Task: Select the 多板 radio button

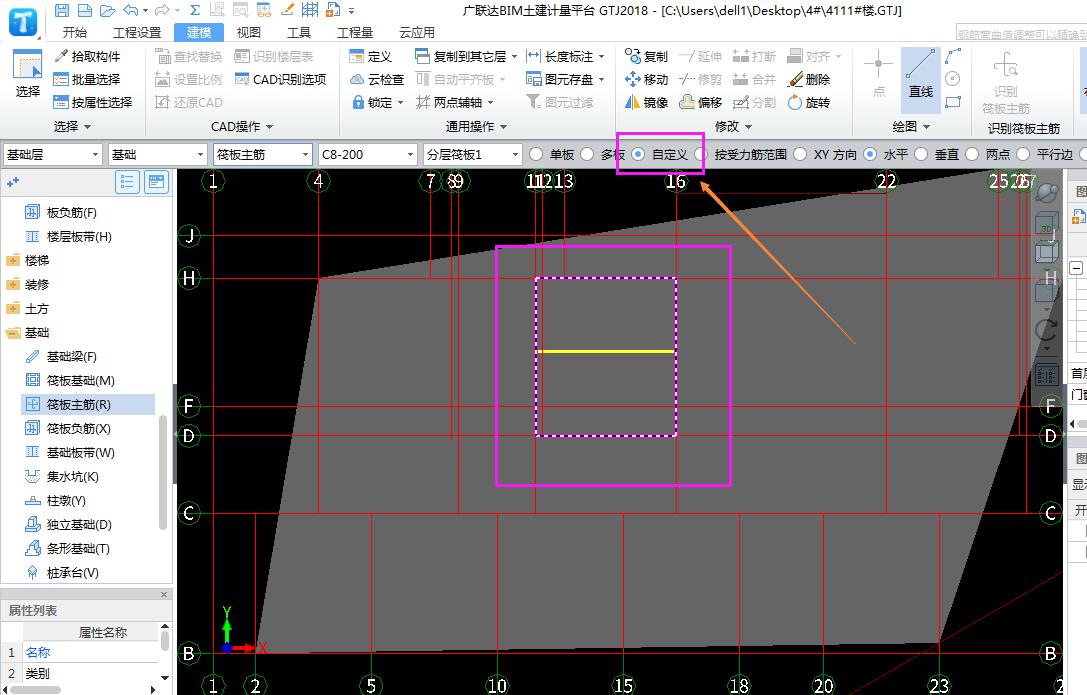Action: point(587,154)
